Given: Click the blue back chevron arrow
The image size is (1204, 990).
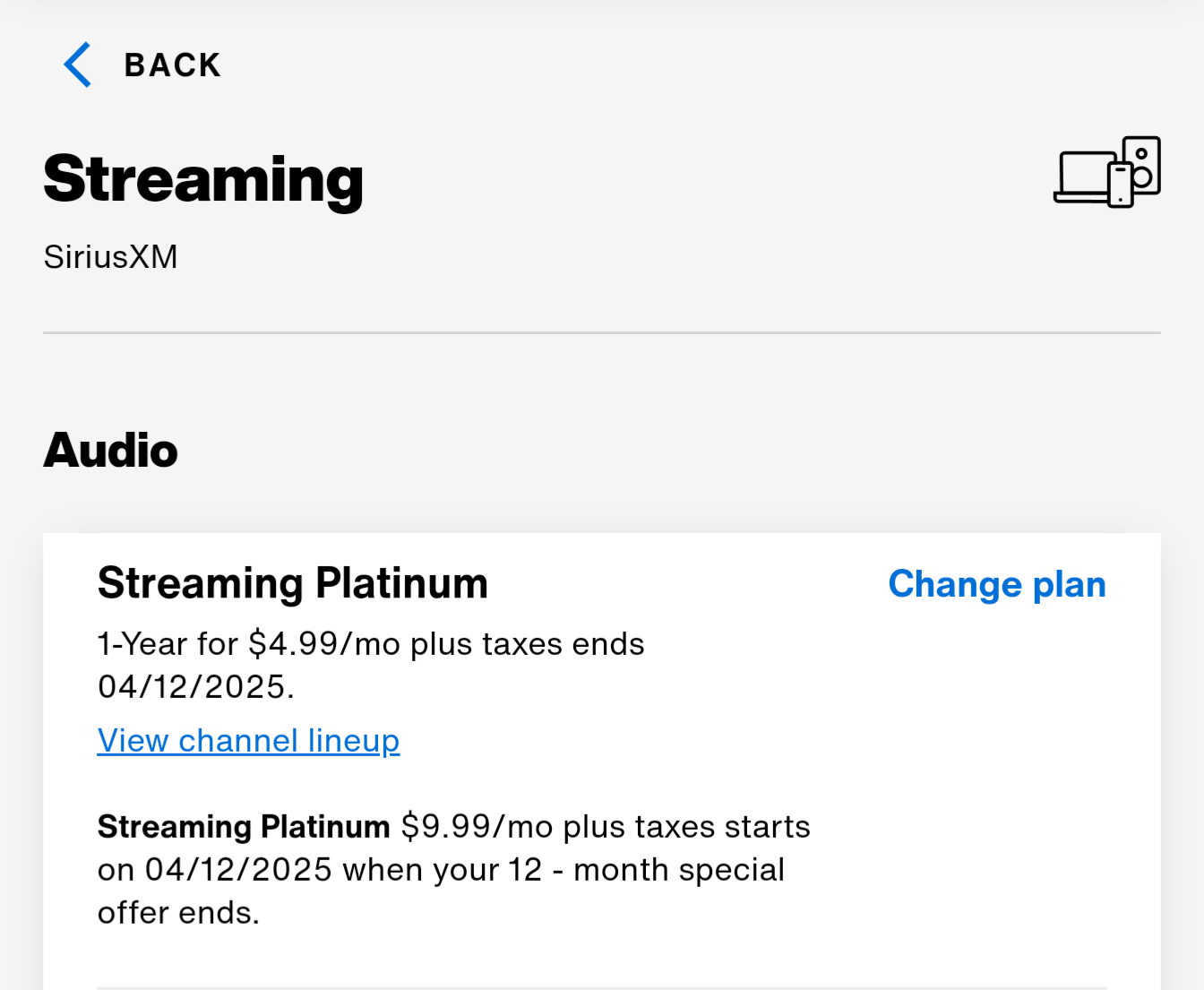Looking at the screenshot, I should click(x=78, y=65).
